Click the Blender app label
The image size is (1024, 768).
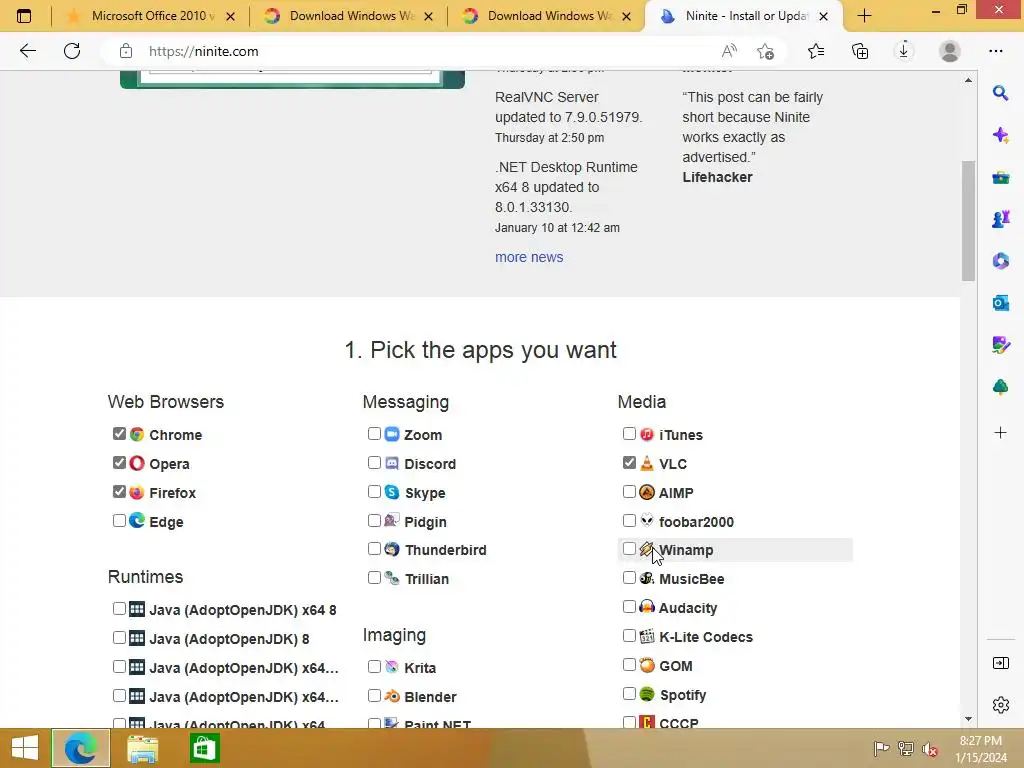(430, 697)
